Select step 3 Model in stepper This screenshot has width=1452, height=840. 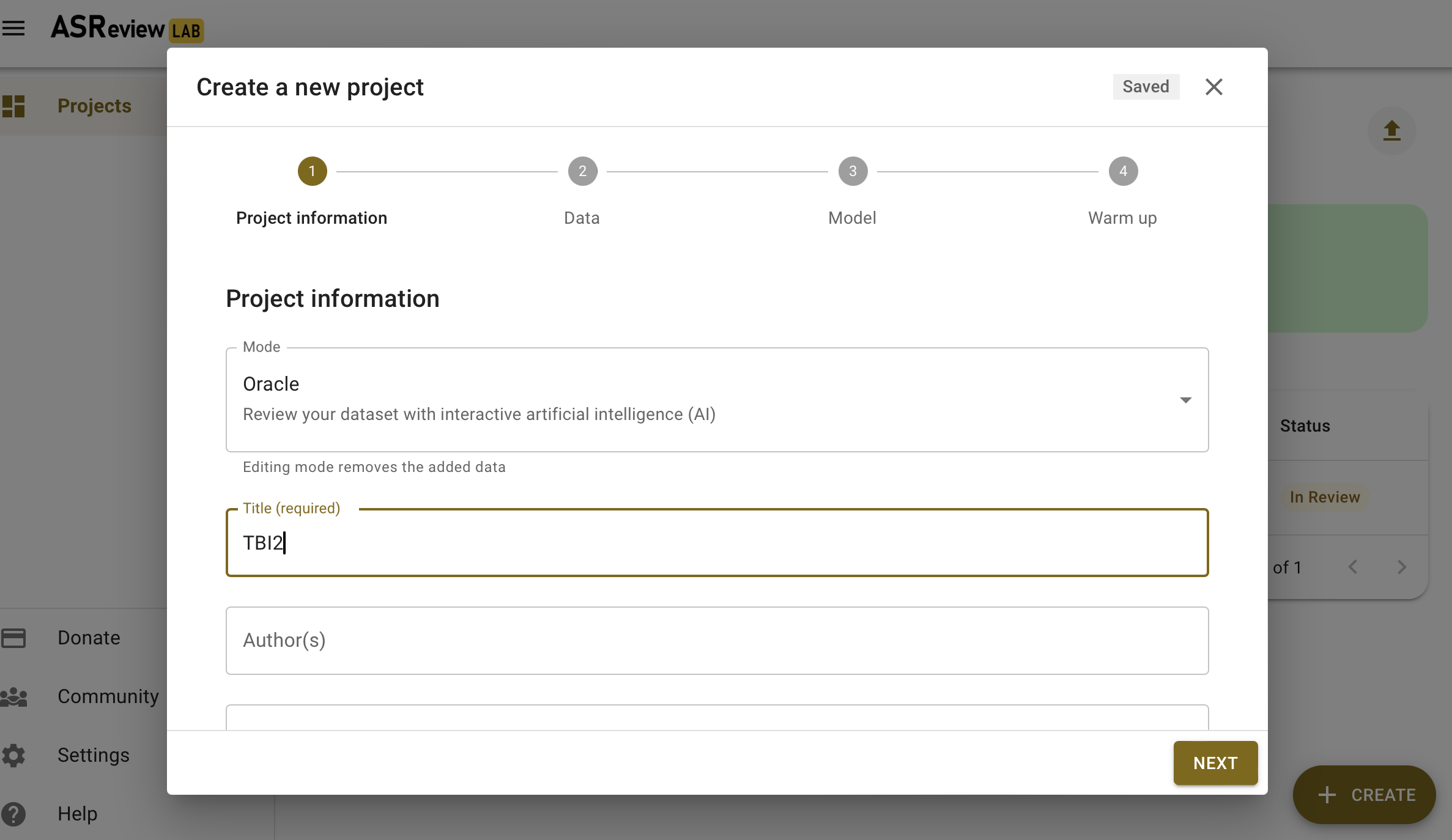tap(853, 171)
